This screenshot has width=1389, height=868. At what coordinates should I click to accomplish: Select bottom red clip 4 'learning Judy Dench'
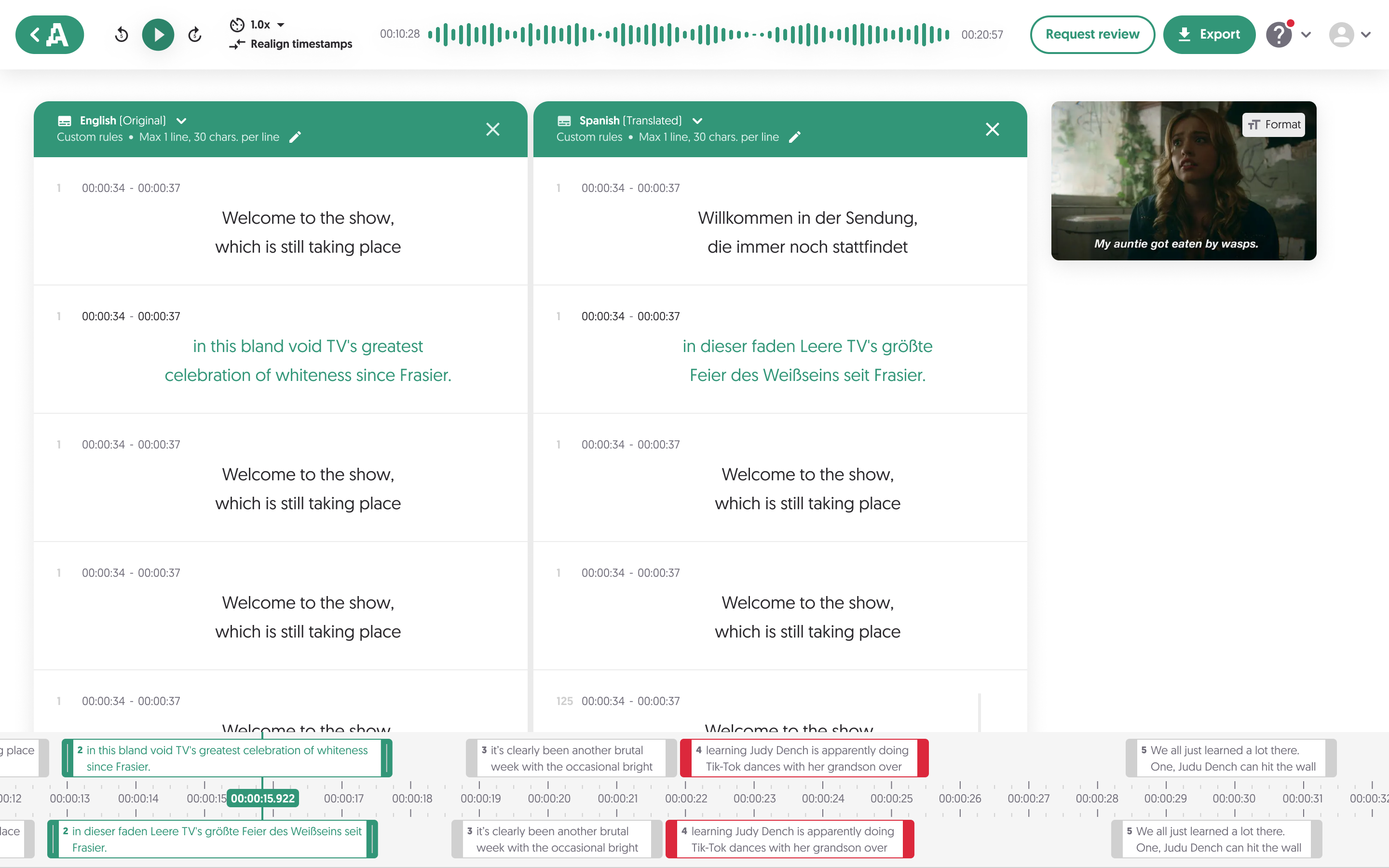click(790, 839)
